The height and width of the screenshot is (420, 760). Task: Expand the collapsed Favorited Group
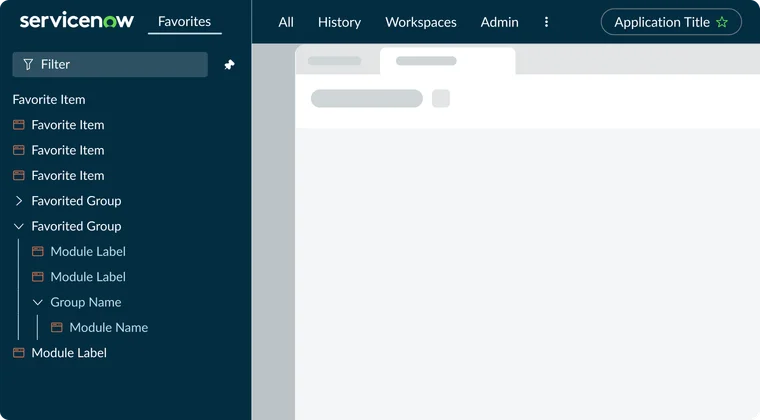tap(19, 201)
